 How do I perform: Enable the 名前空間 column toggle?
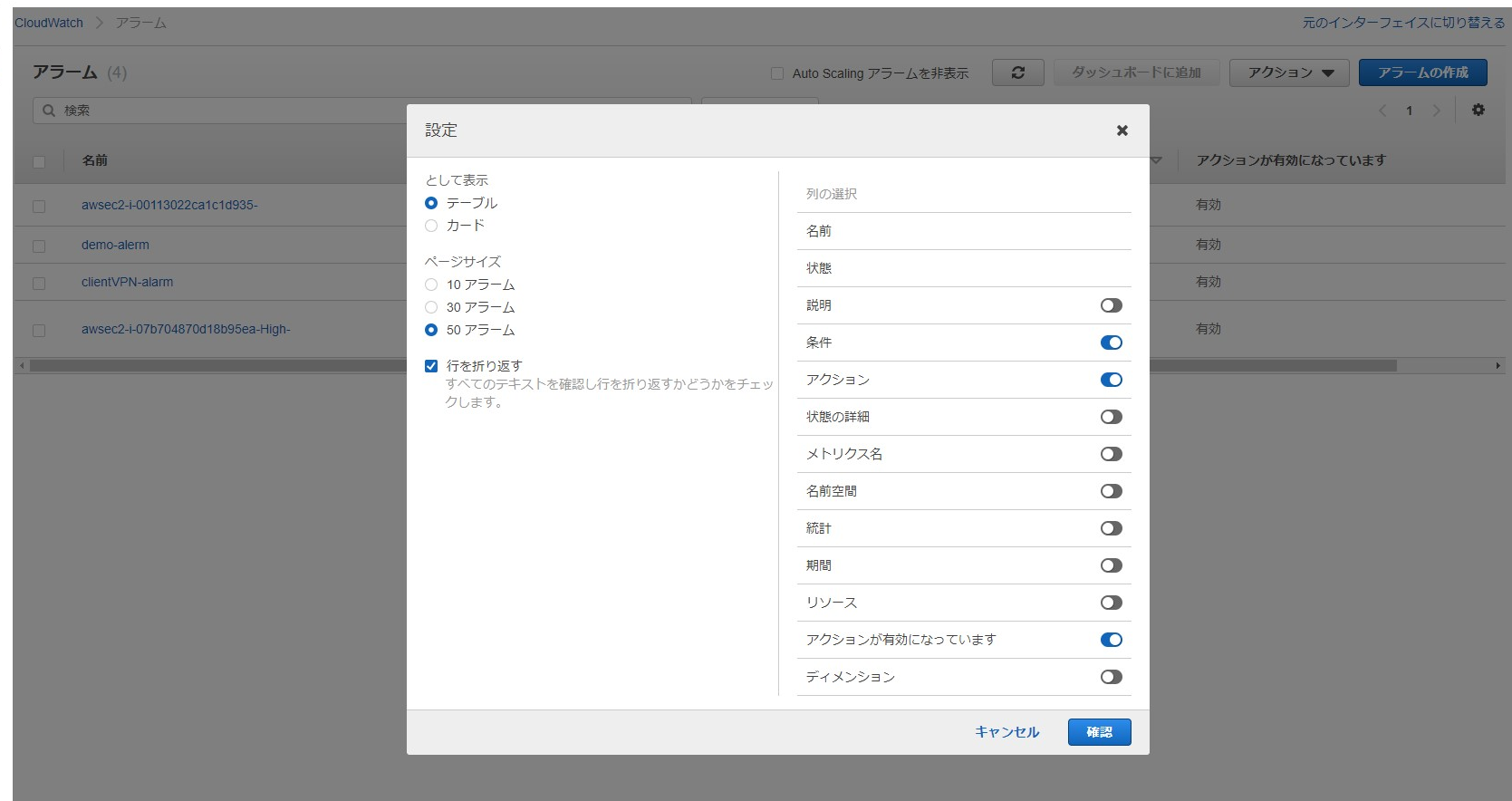1112,491
